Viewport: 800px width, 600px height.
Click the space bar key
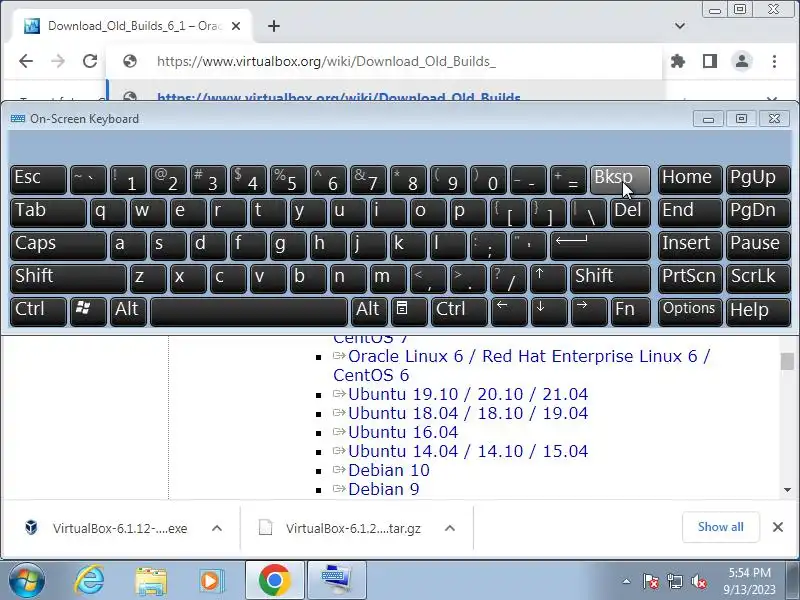[x=248, y=311]
